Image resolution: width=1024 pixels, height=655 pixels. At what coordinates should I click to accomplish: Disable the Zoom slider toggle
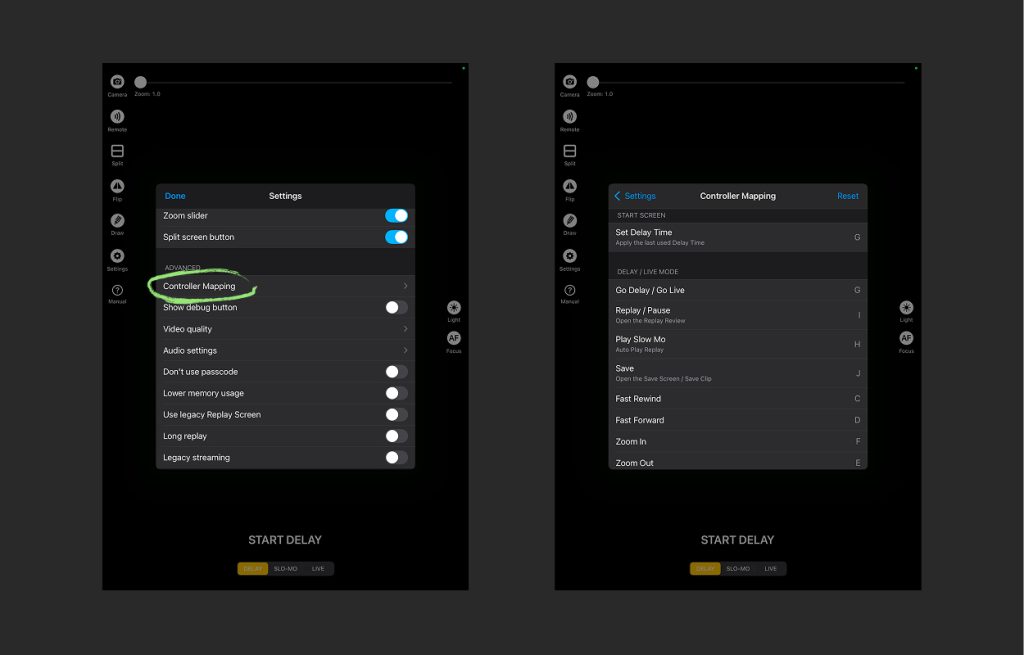[397, 215]
